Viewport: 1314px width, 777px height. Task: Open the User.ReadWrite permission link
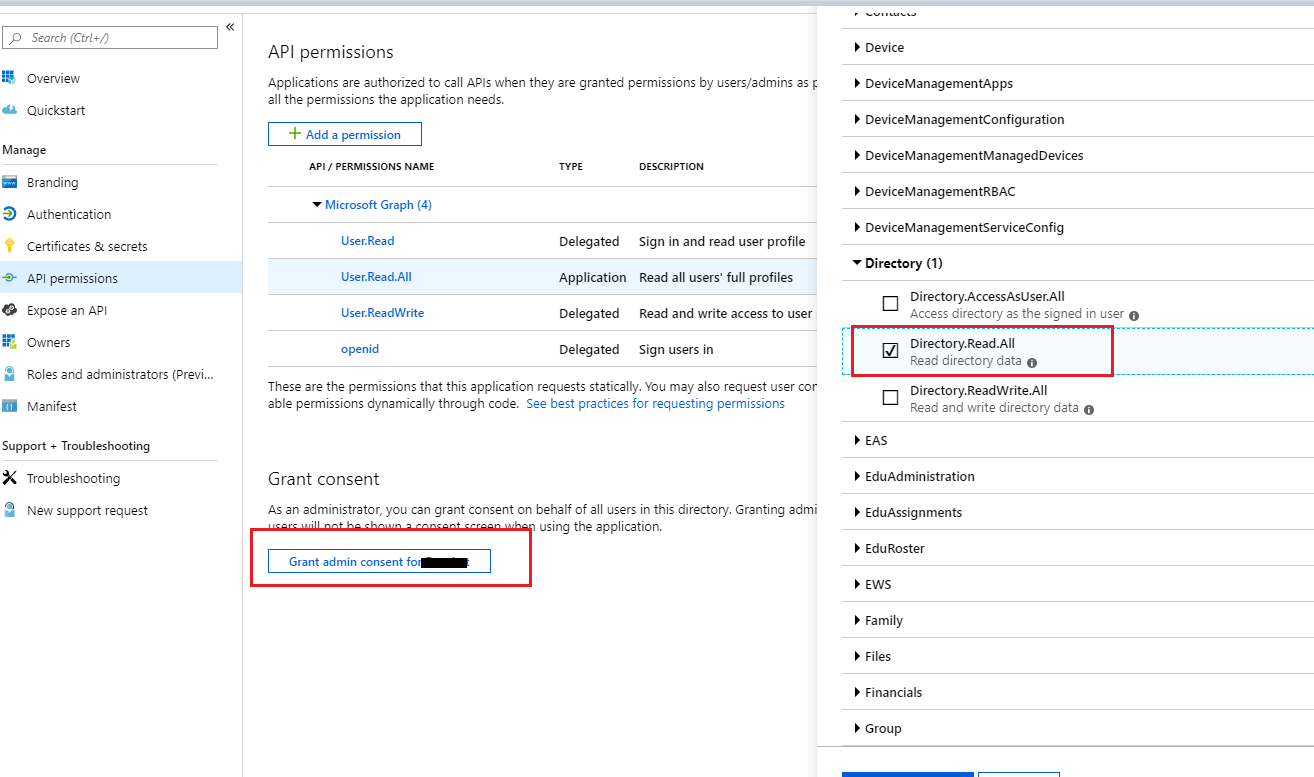coord(382,313)
